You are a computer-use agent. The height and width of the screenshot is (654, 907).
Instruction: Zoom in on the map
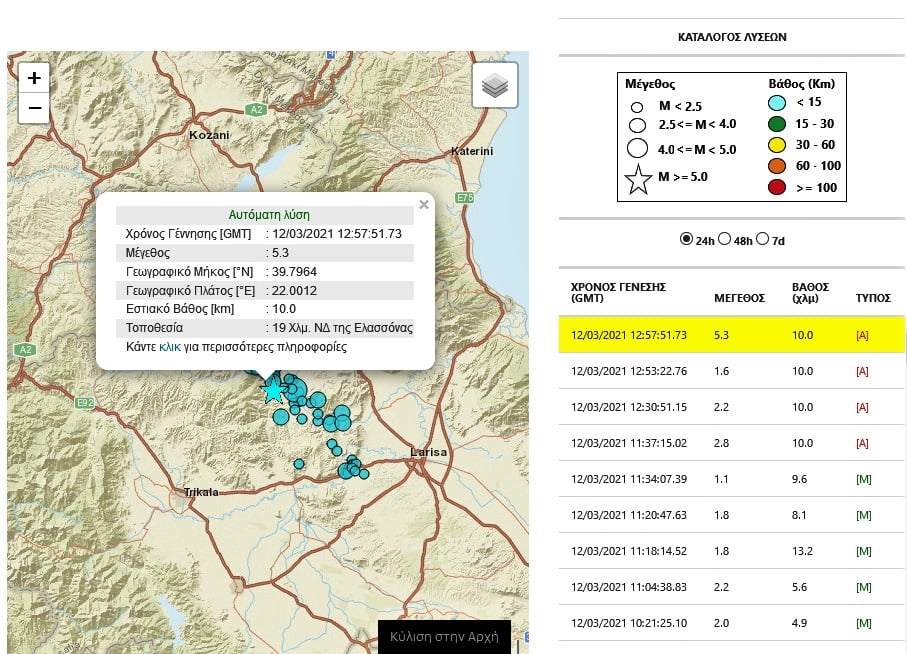point(34,78)
